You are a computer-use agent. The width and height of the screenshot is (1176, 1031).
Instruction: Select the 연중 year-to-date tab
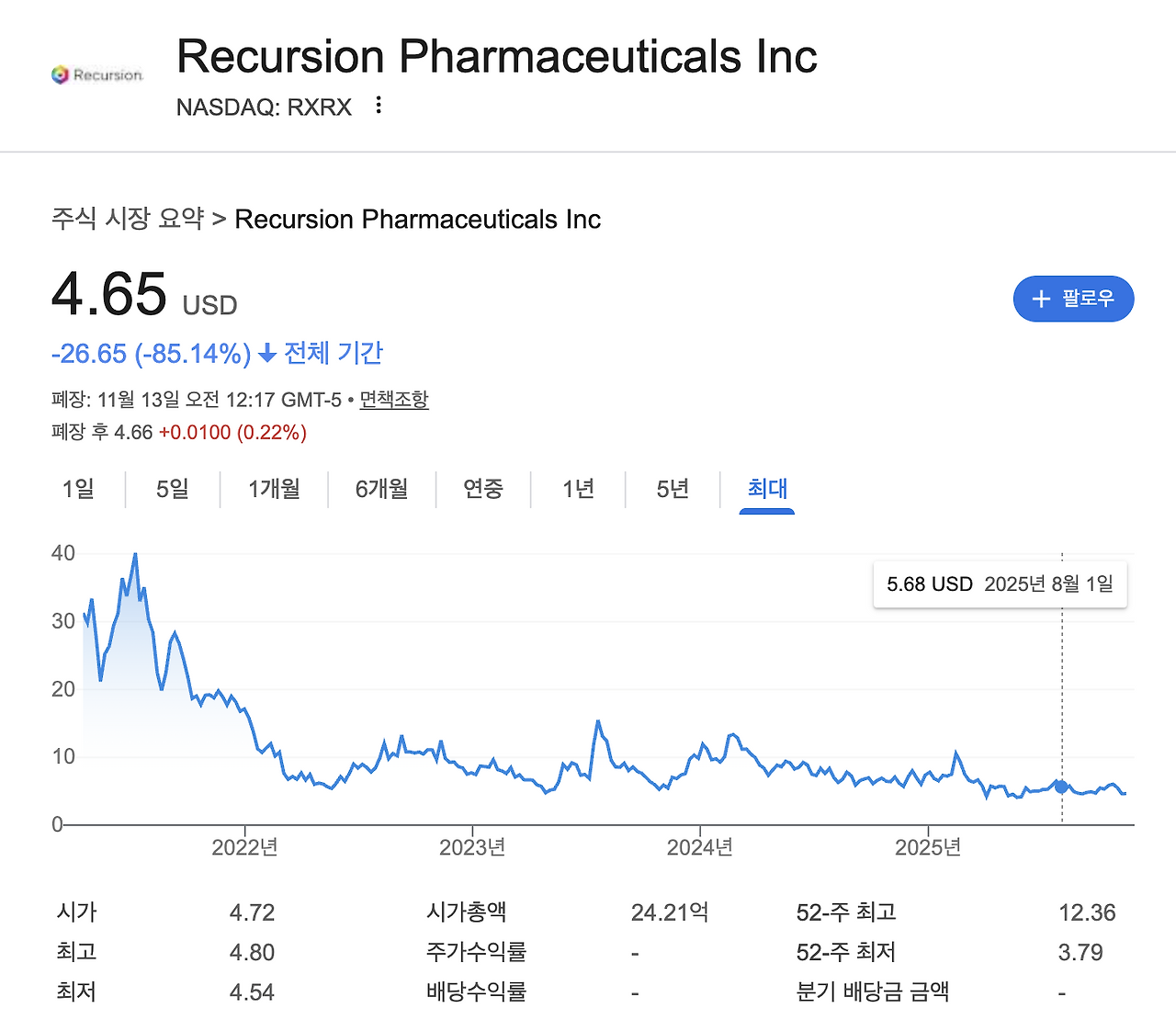483,489
